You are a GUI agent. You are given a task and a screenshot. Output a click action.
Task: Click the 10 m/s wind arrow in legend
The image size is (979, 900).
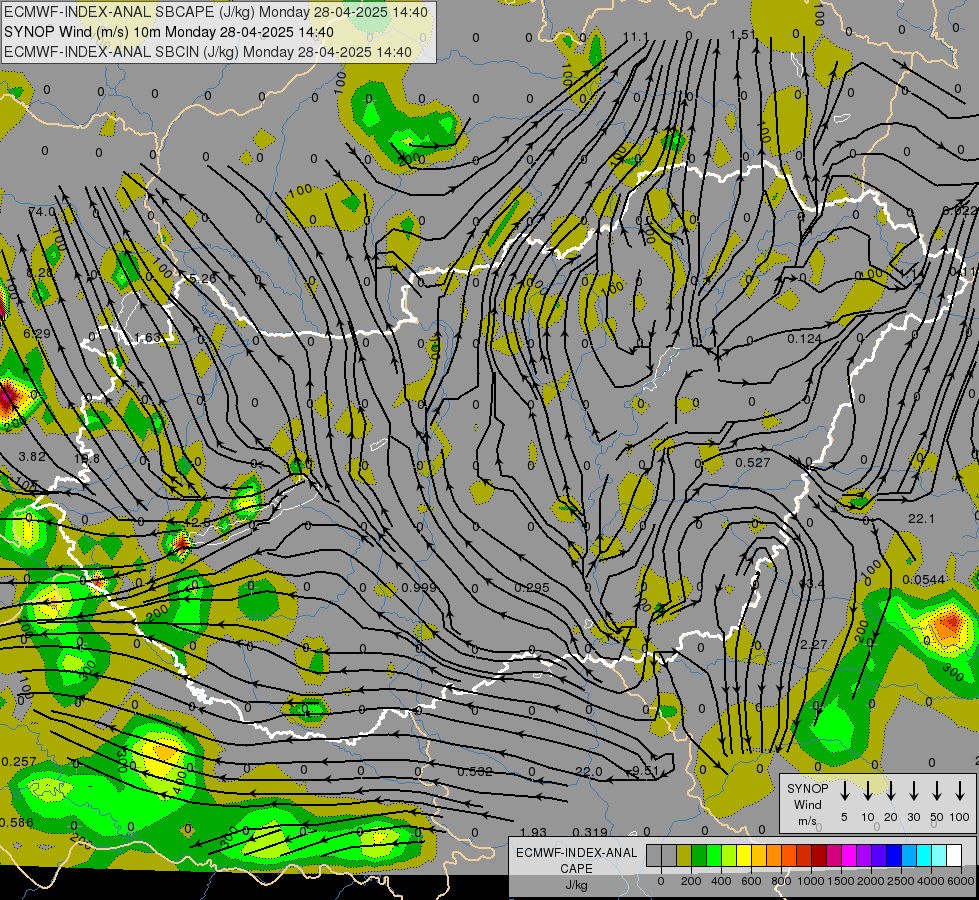(x=868, y=791)
